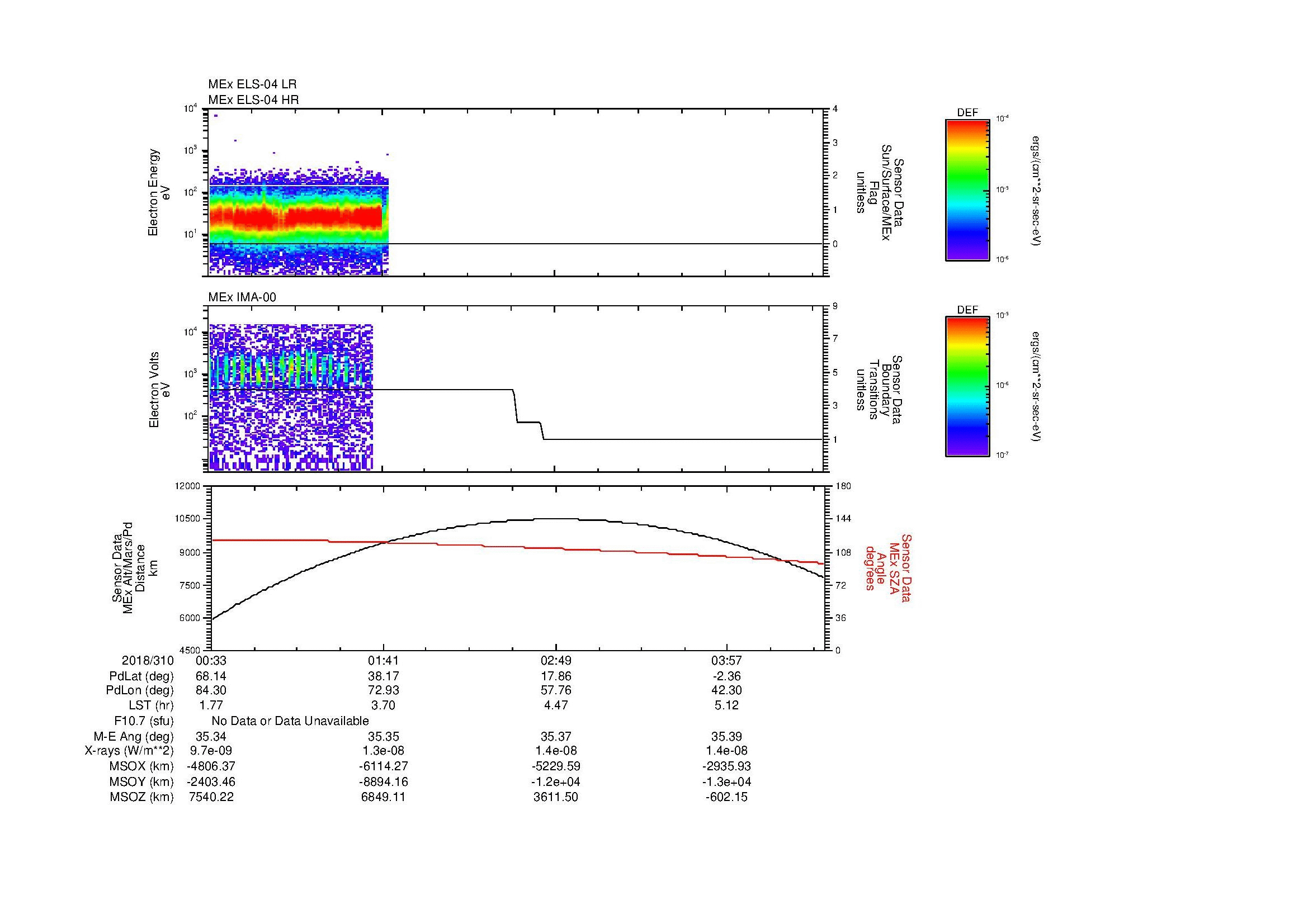Click PdLon value 72.93
The height and width of the screenshot is (924, 1308).
pos(384,690)
